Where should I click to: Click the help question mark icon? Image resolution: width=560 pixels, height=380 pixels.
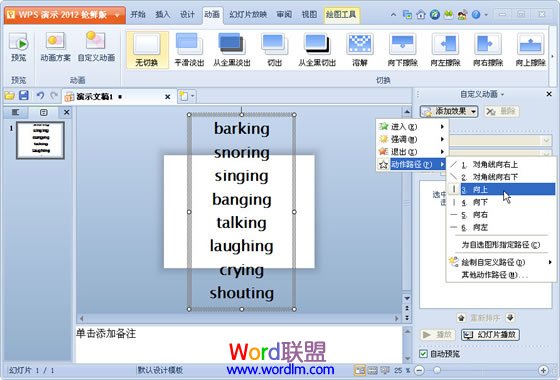(476, 15)
